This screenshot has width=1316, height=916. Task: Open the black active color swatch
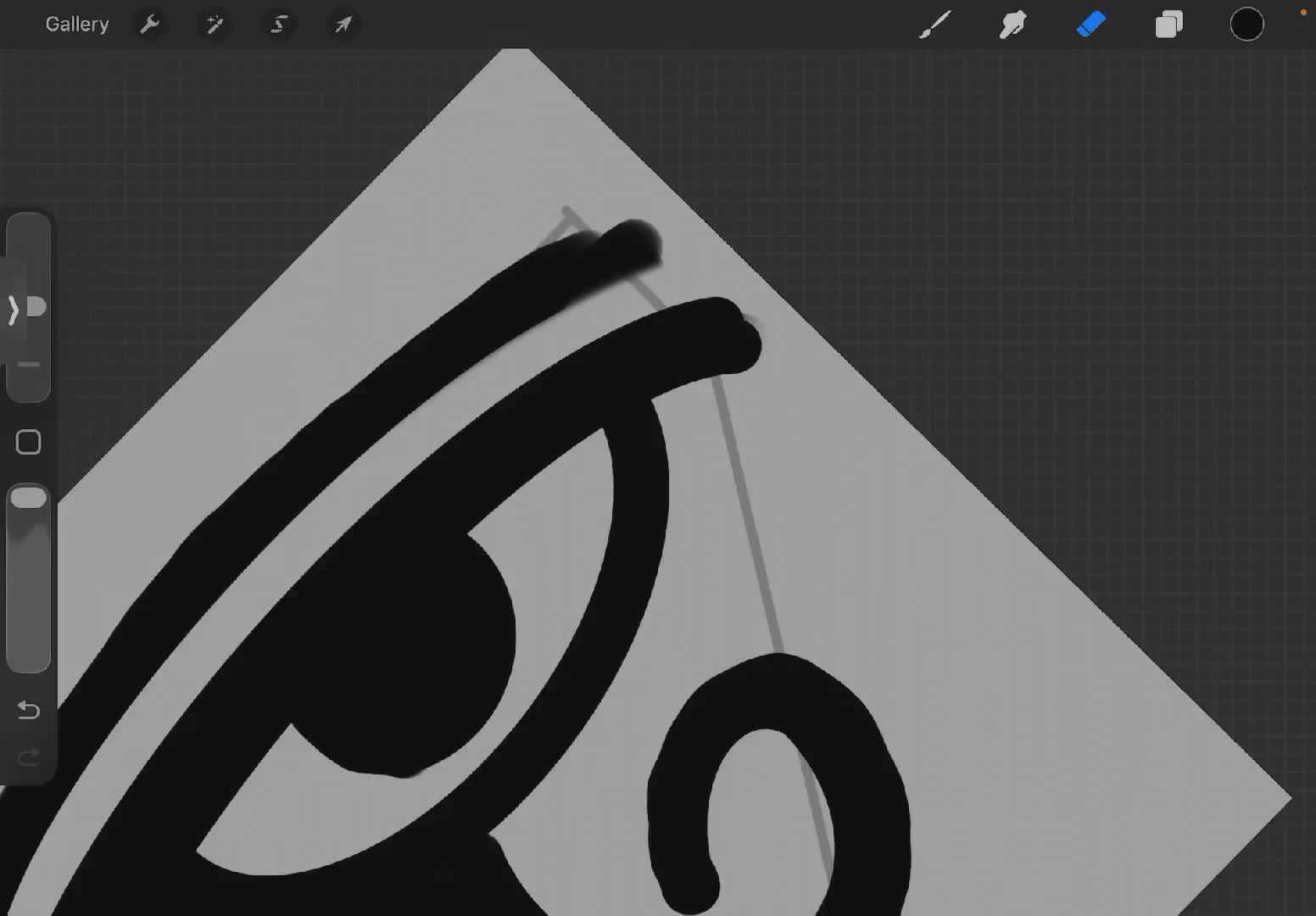[x=1246, y=25]
